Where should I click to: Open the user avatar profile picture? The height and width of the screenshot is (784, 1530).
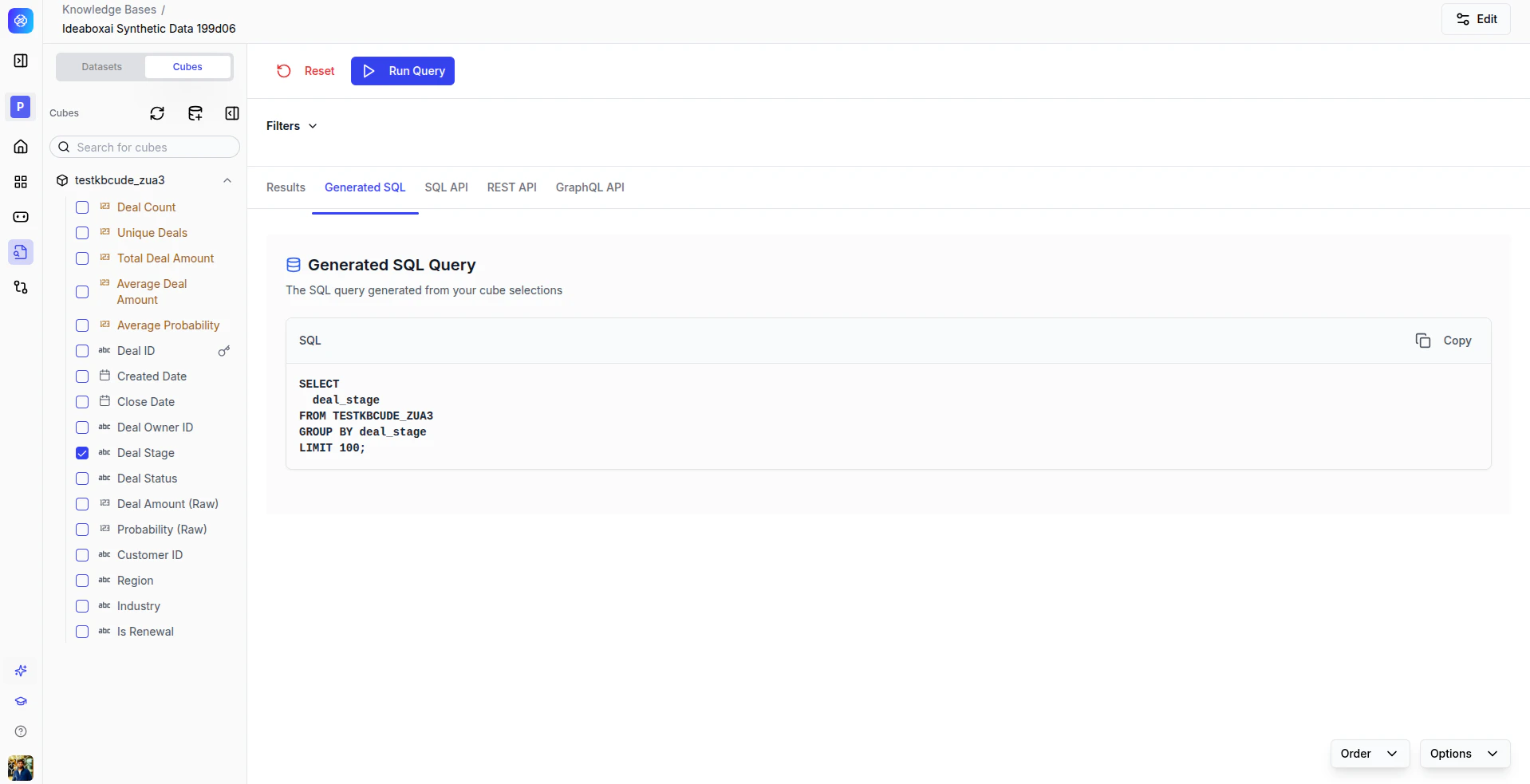click(x=21, y=768)
